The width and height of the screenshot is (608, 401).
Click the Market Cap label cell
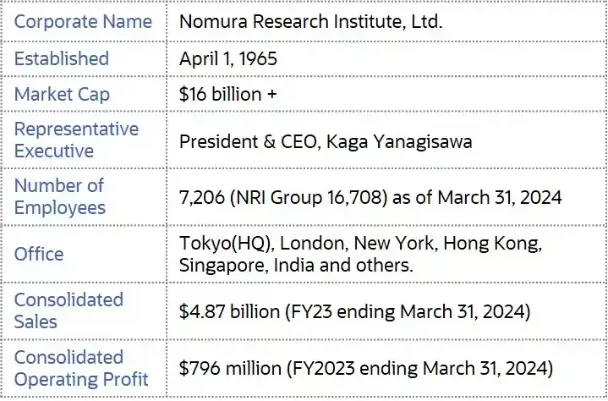[61, 94]
